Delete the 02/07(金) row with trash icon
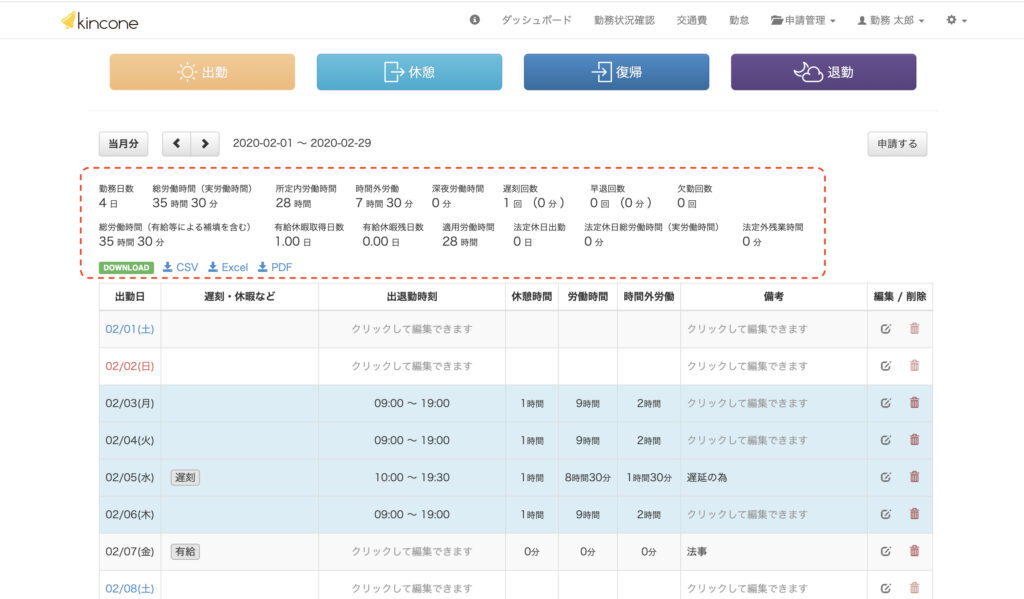This screenshot has width=1024, height=599. click(914, 551)
